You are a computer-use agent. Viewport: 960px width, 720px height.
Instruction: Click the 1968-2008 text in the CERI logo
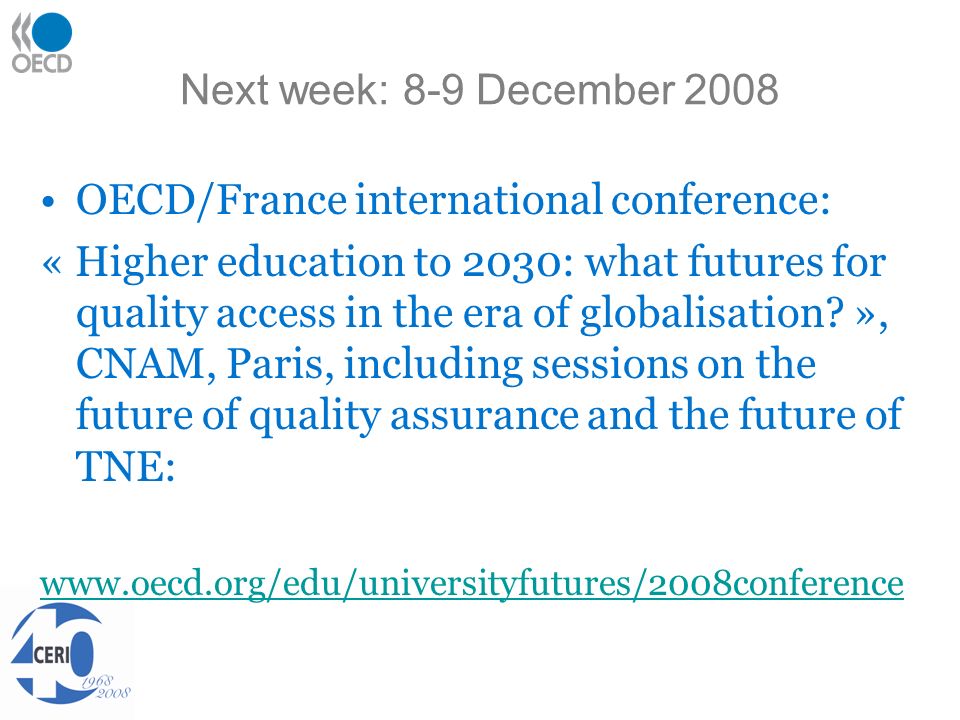click(106, 688)
